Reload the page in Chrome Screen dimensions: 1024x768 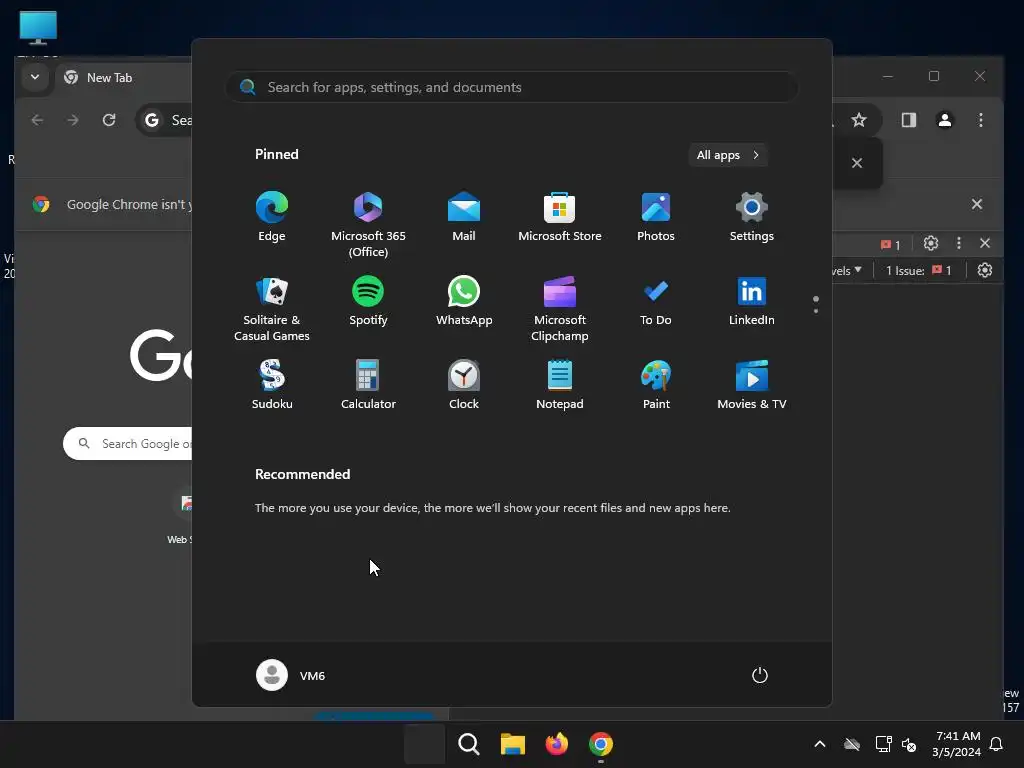[109, 120]
